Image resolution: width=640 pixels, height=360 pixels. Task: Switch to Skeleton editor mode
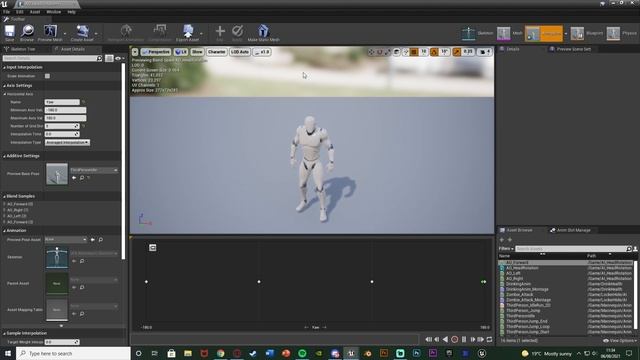click(477, 33)
